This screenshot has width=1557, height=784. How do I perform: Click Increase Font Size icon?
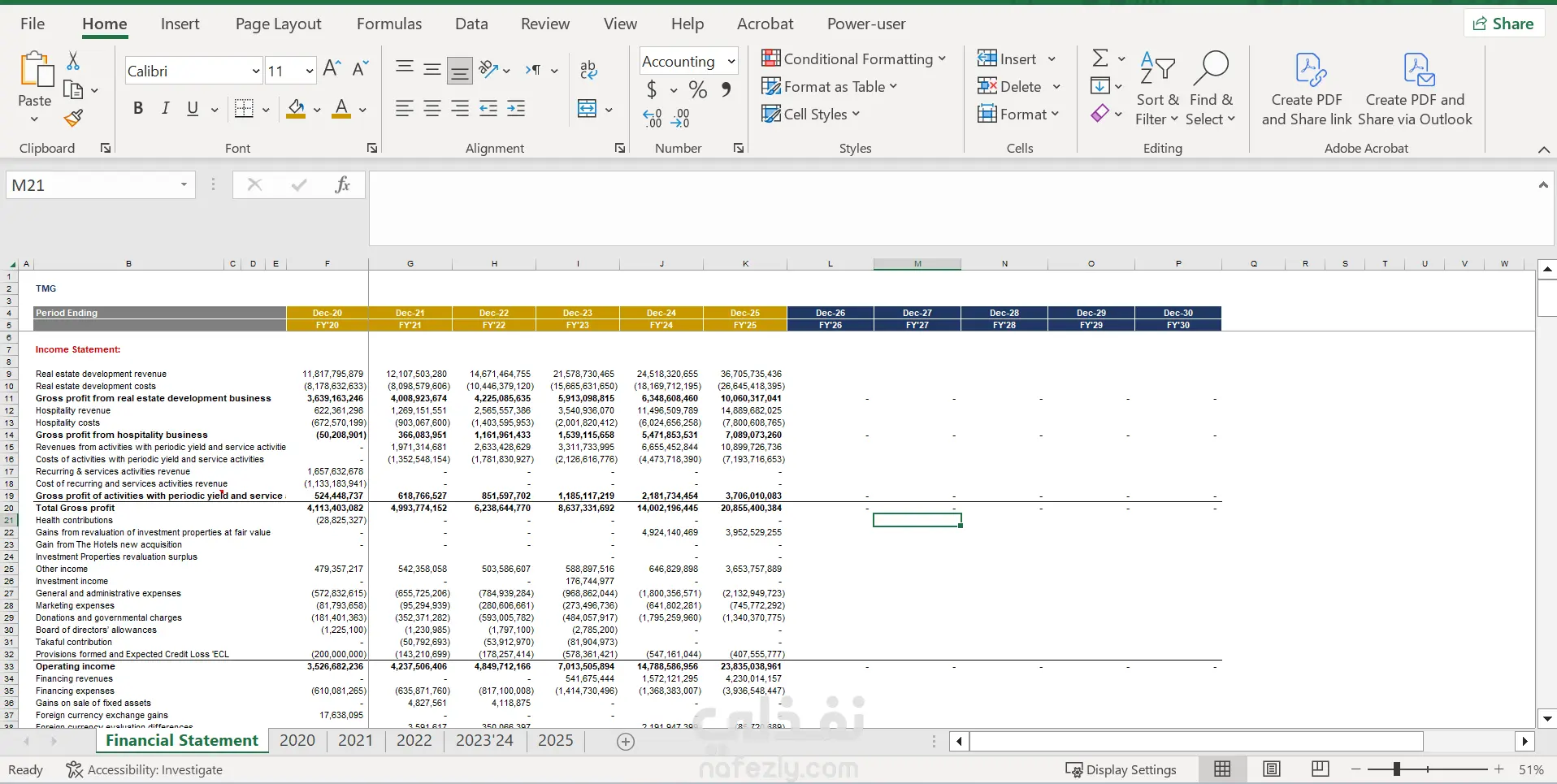[332, 69]
